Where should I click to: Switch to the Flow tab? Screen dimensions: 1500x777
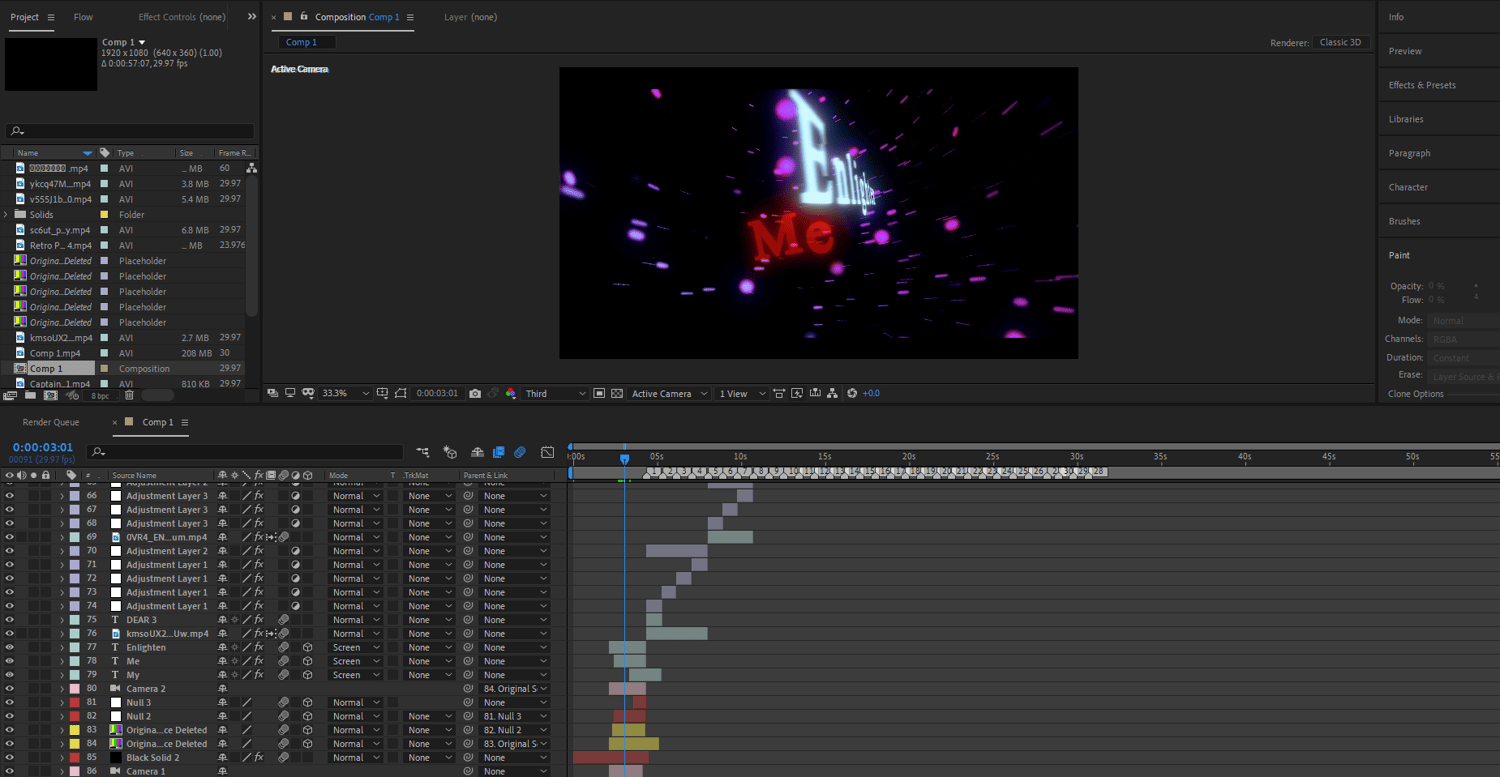coord(83,17)
